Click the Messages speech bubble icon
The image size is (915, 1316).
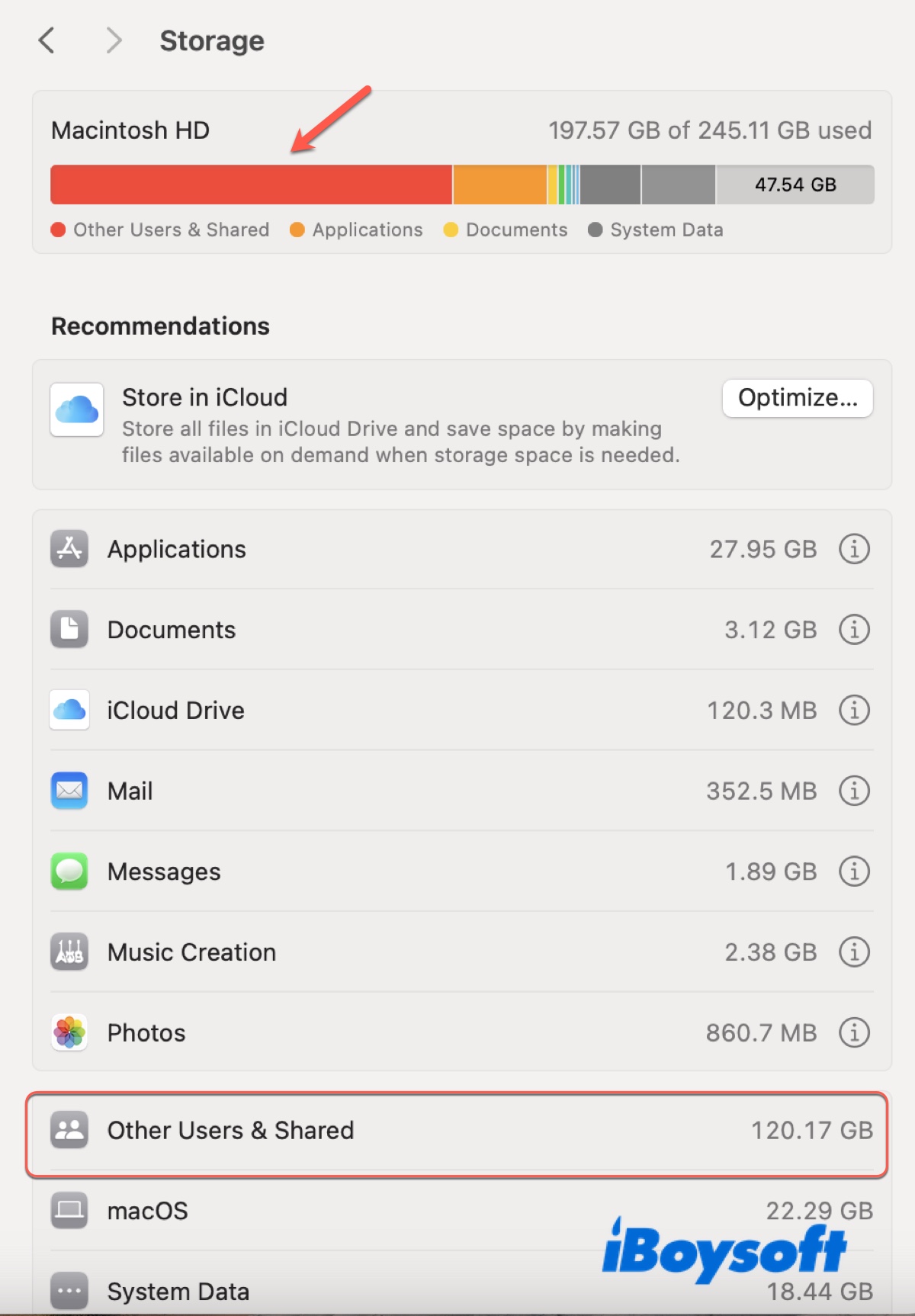point(69,871)
